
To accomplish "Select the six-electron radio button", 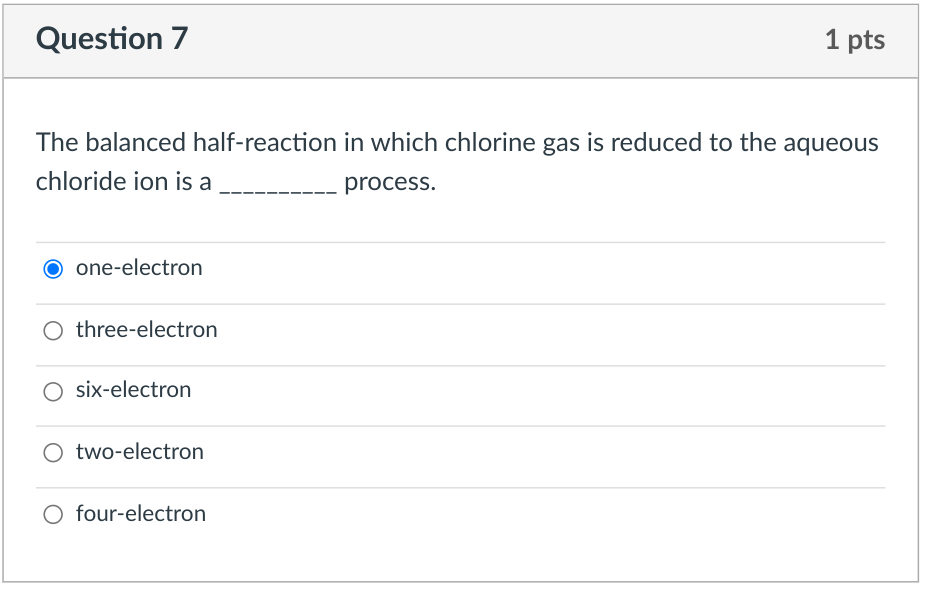I will click(x=53, y=391).
